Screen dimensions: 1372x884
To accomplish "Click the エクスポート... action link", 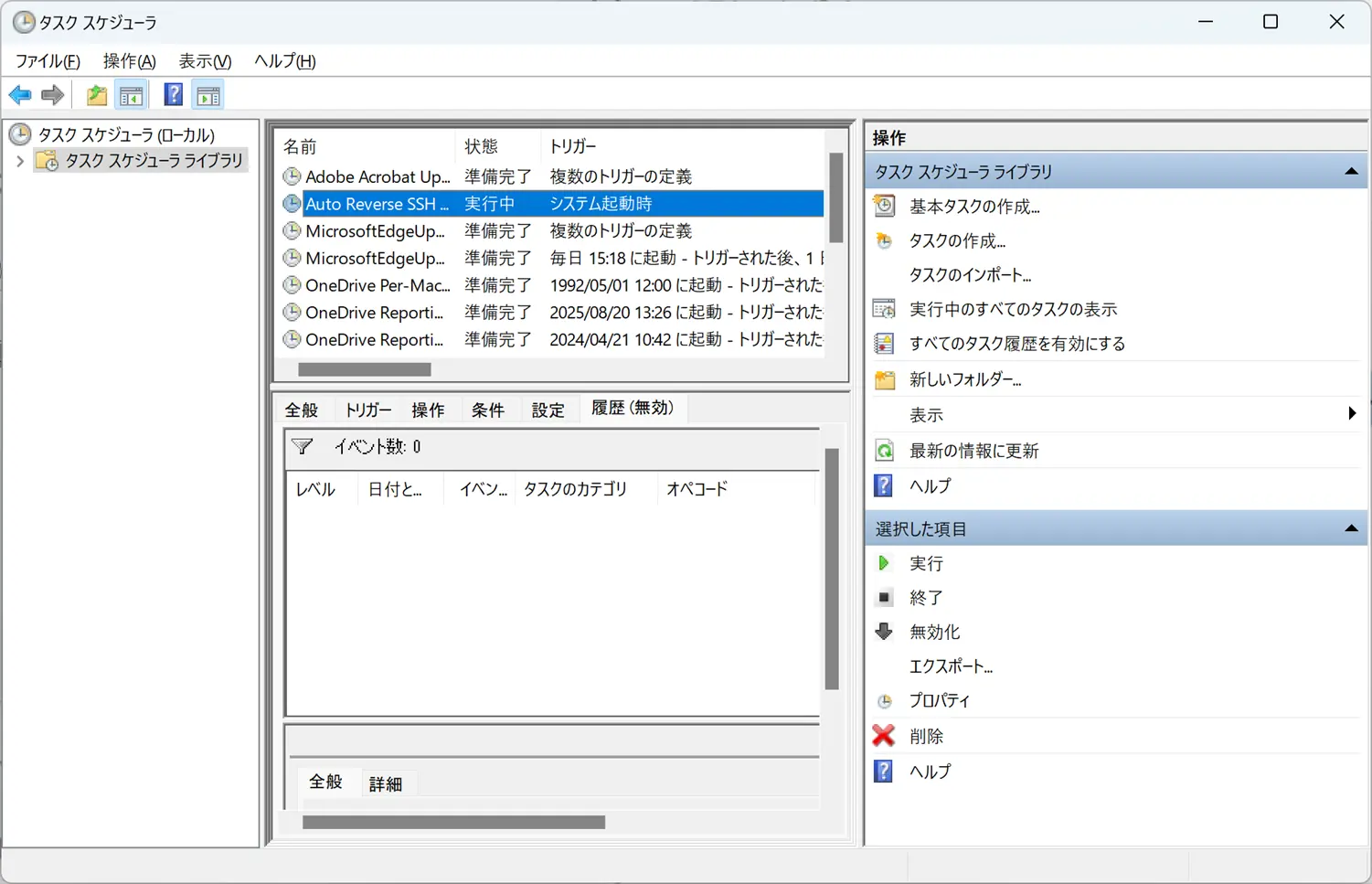I will click(x=951, y=666).
